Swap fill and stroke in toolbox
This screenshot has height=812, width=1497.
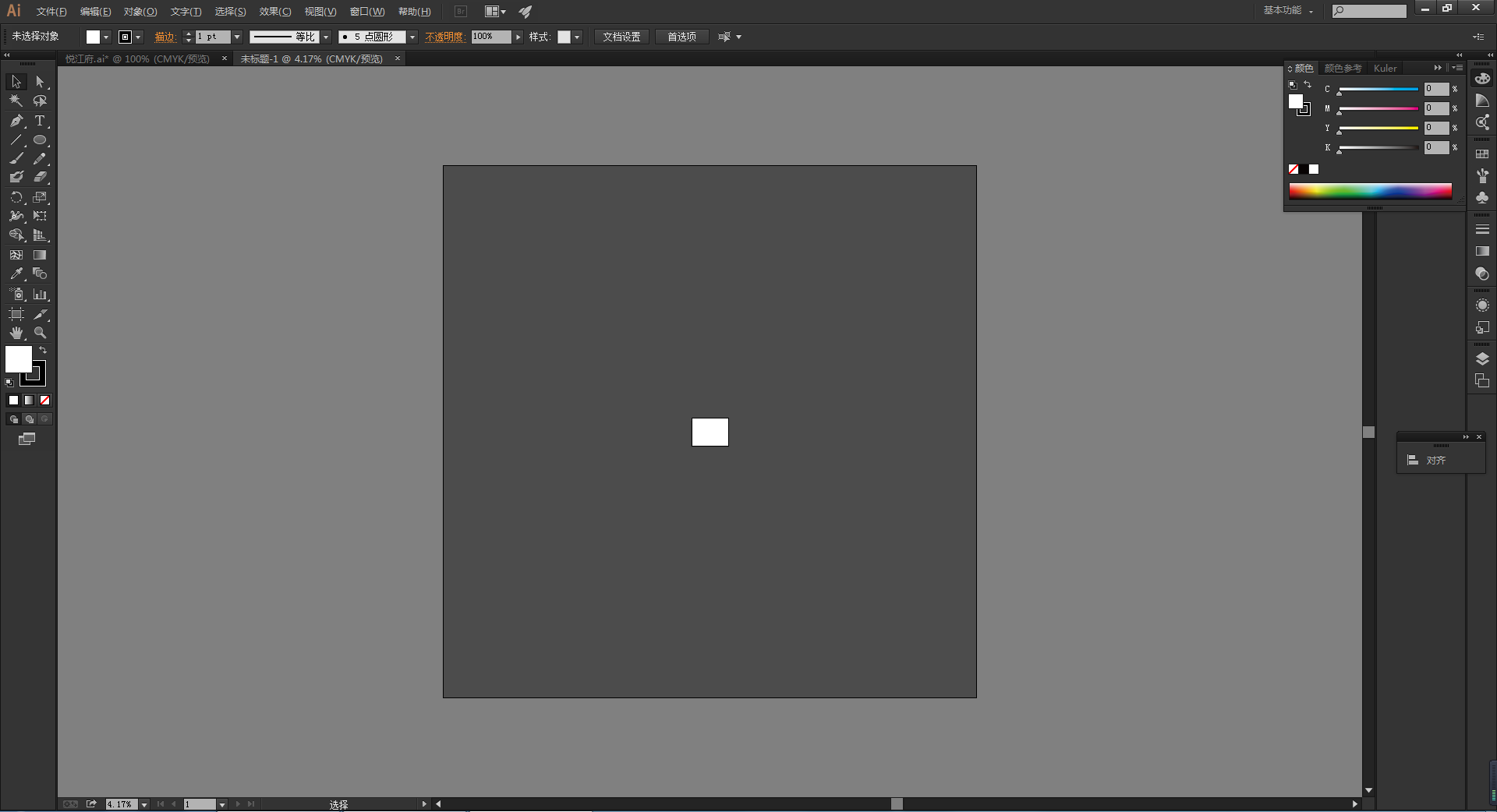(43, 351)
